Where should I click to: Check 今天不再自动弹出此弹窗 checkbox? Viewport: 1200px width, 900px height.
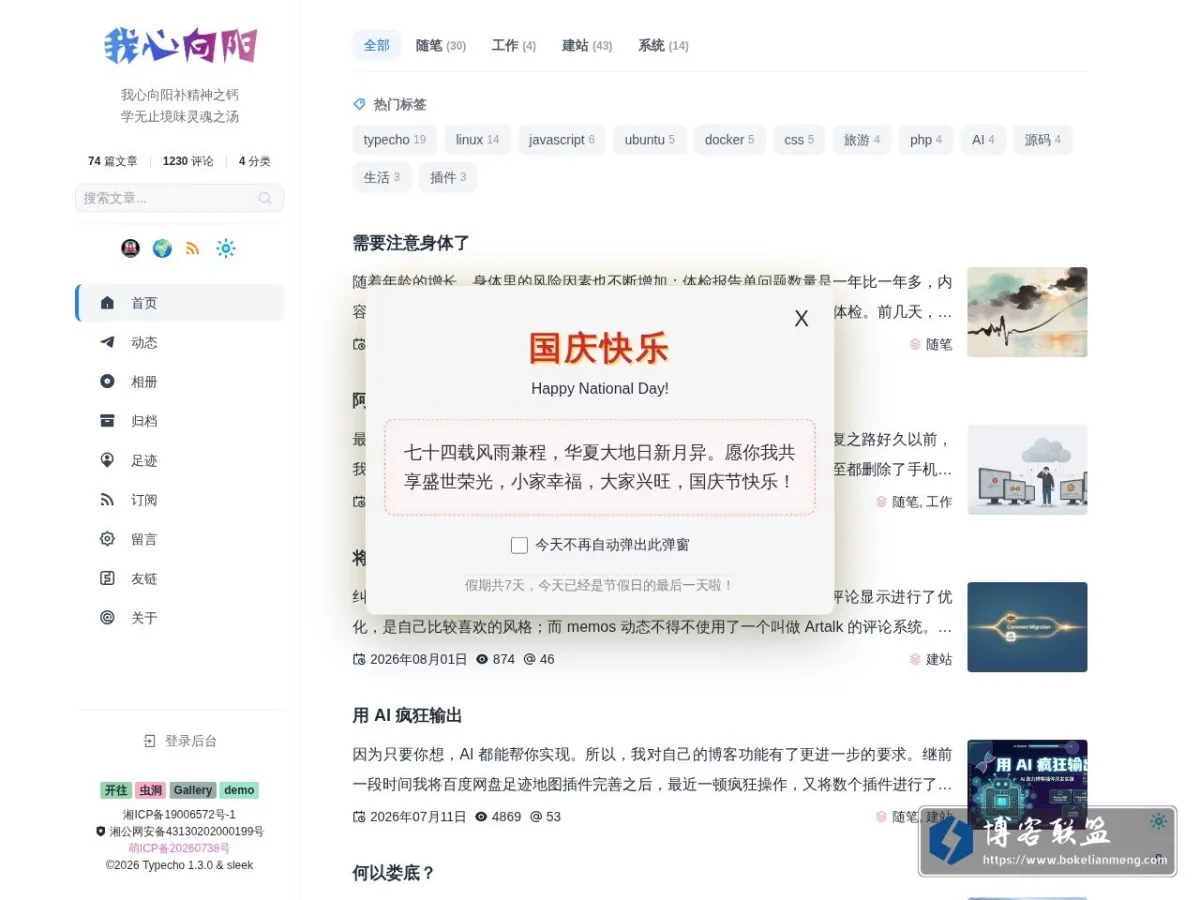click(x=519, y=545)
